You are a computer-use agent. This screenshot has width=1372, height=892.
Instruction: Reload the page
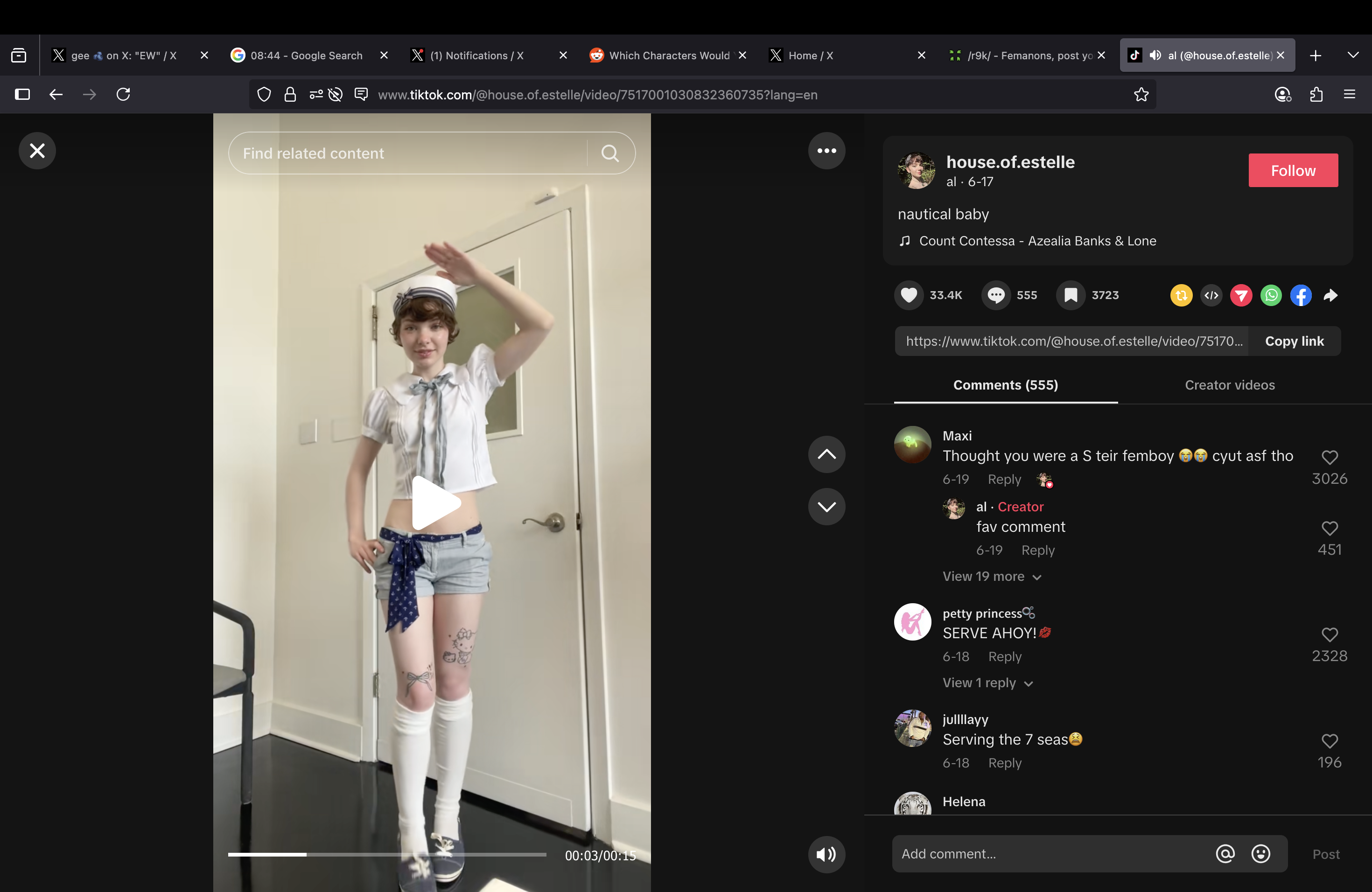[123, 95]
